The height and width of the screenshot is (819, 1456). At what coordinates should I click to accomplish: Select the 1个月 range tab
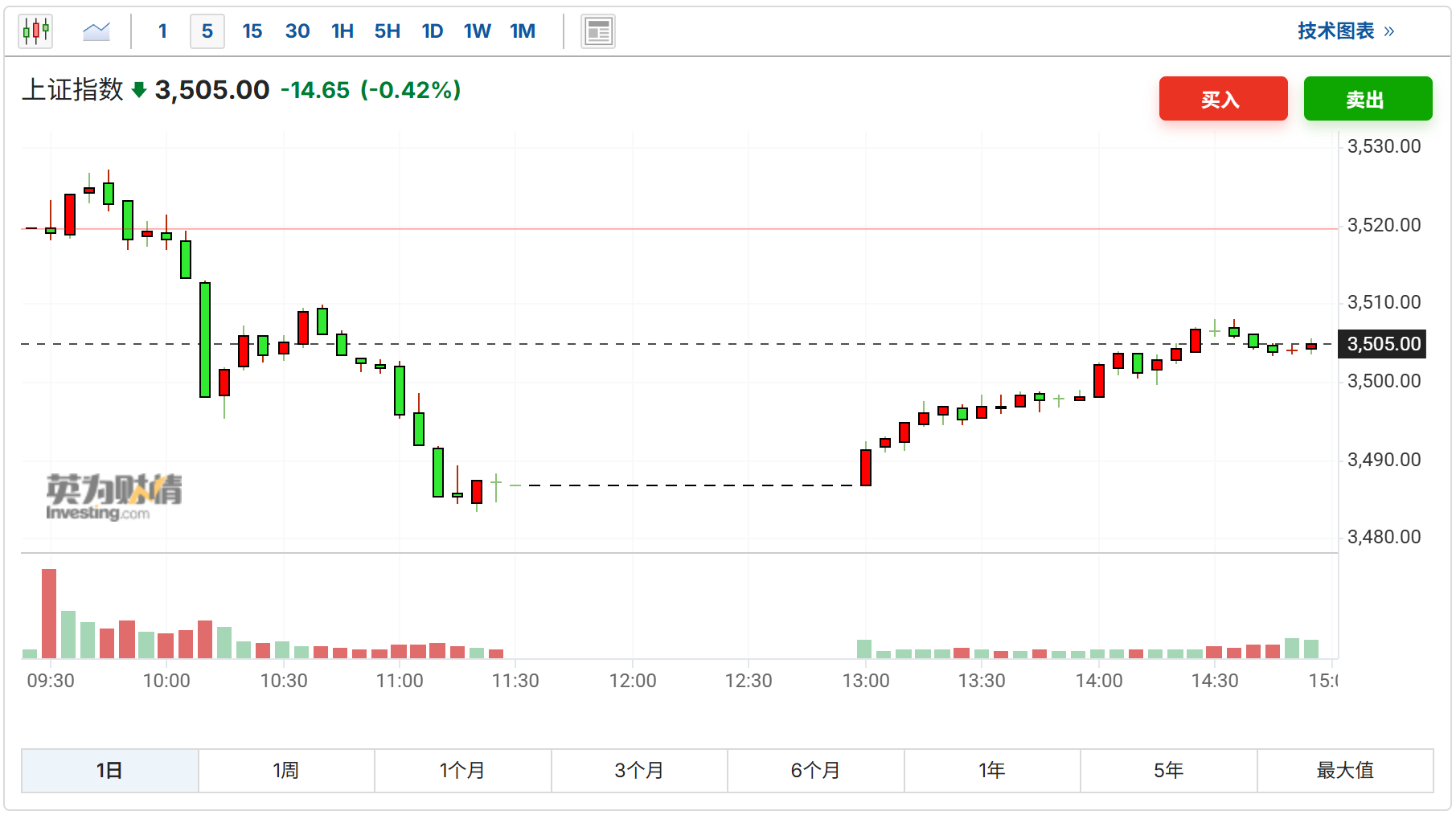click(x=462, y=770)
